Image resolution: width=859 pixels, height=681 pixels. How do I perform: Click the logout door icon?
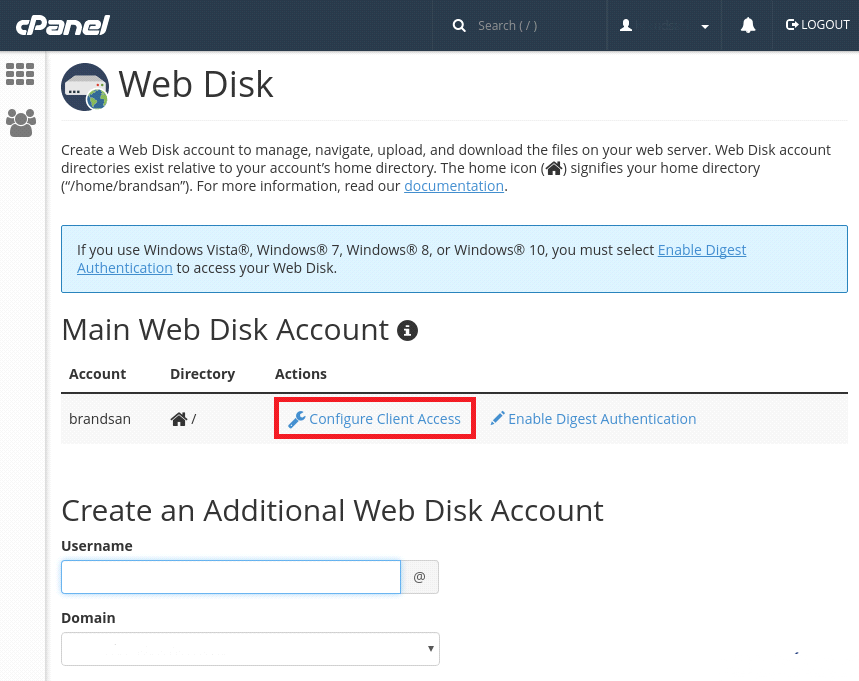793,24
